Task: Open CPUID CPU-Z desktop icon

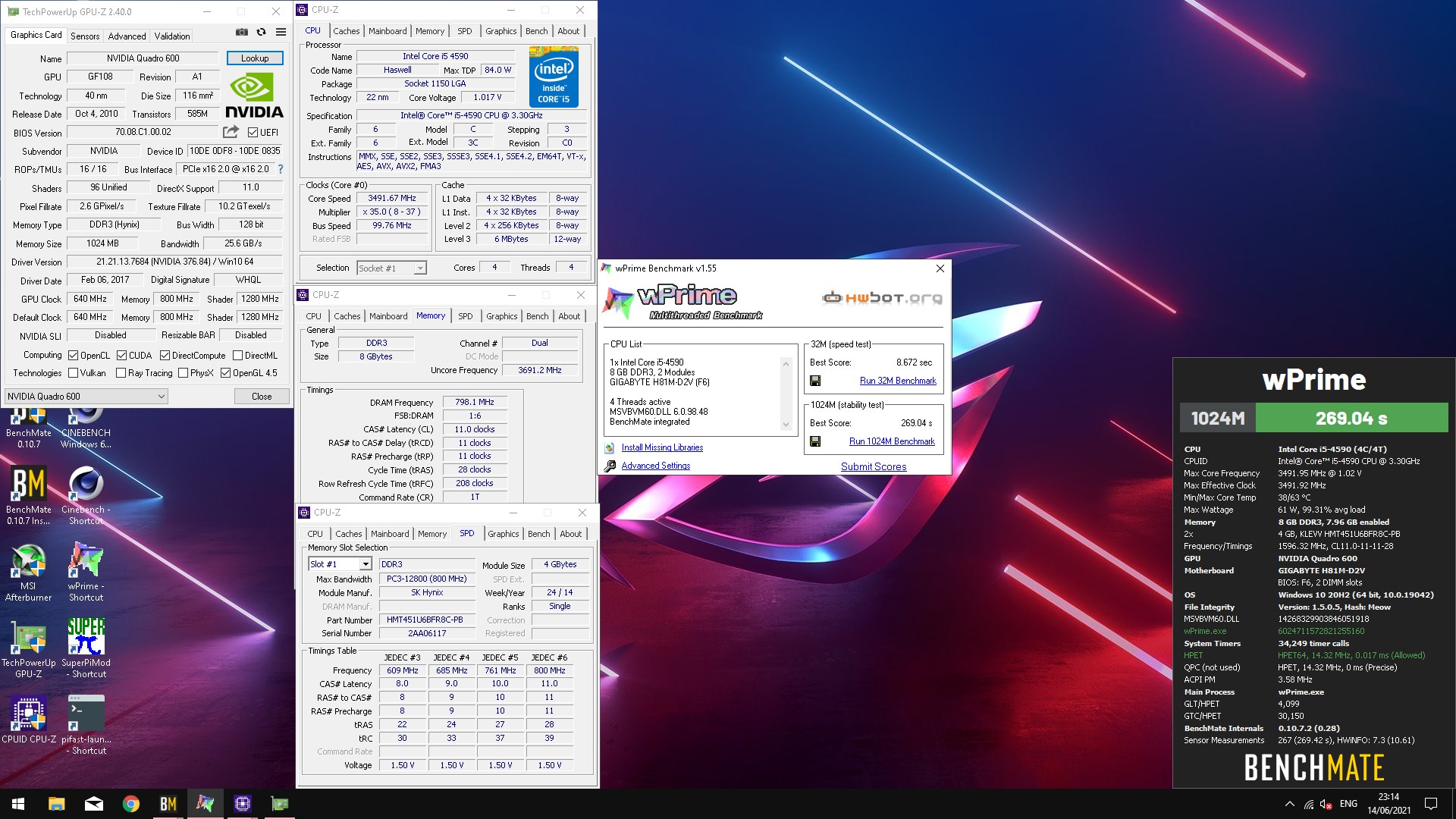Action: pyautogui.click(x=29, y=719)
